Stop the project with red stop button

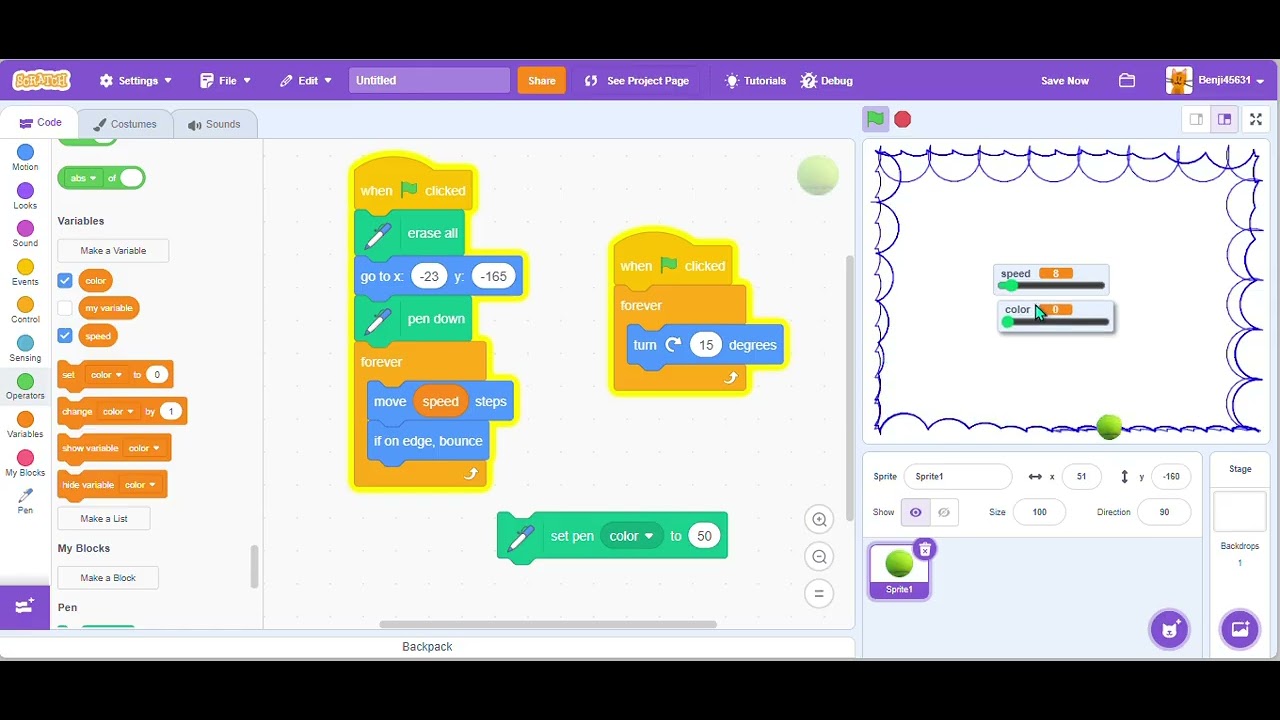(903, 119)
